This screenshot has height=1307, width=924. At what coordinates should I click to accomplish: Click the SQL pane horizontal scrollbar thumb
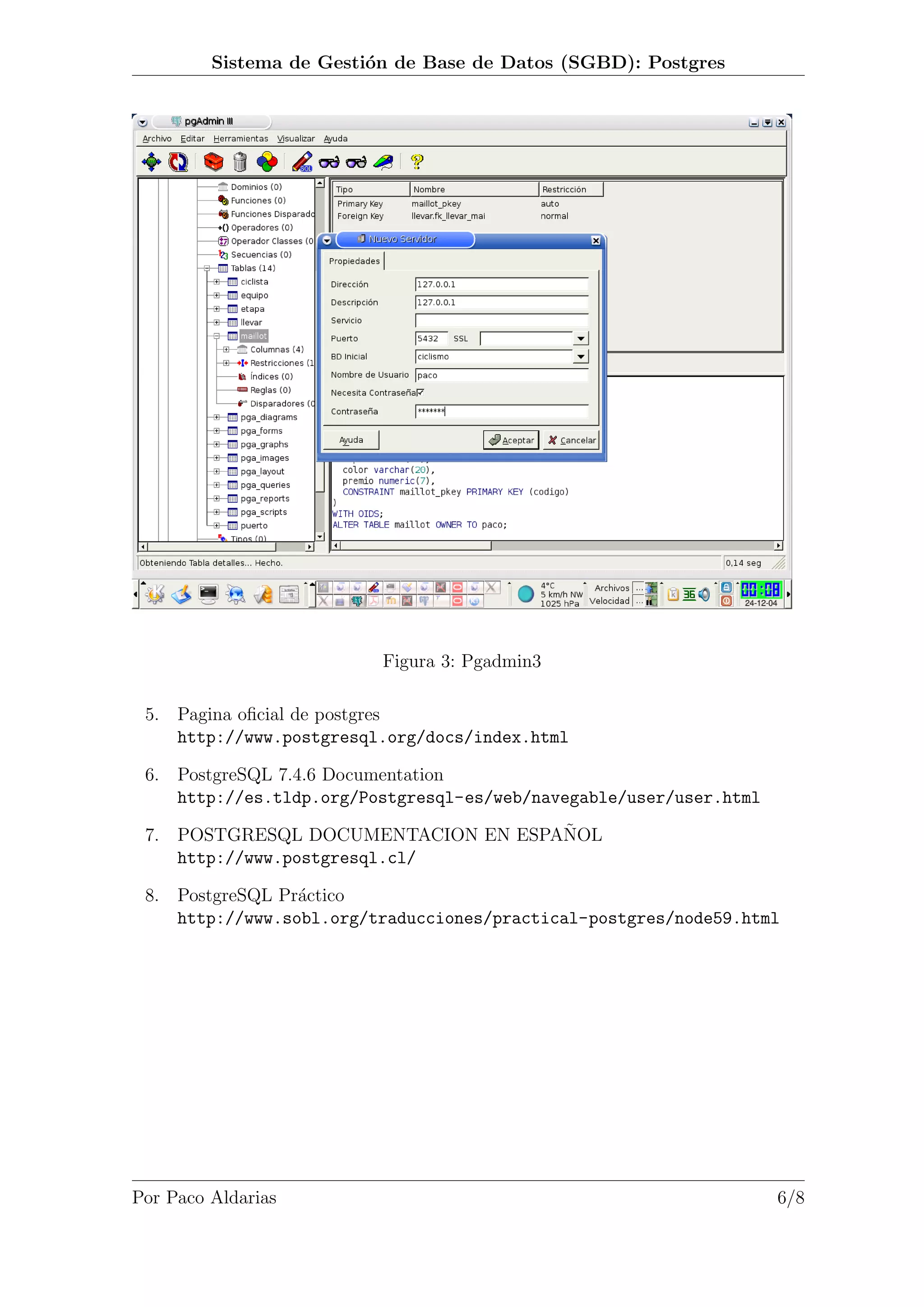tap(416, 546)
